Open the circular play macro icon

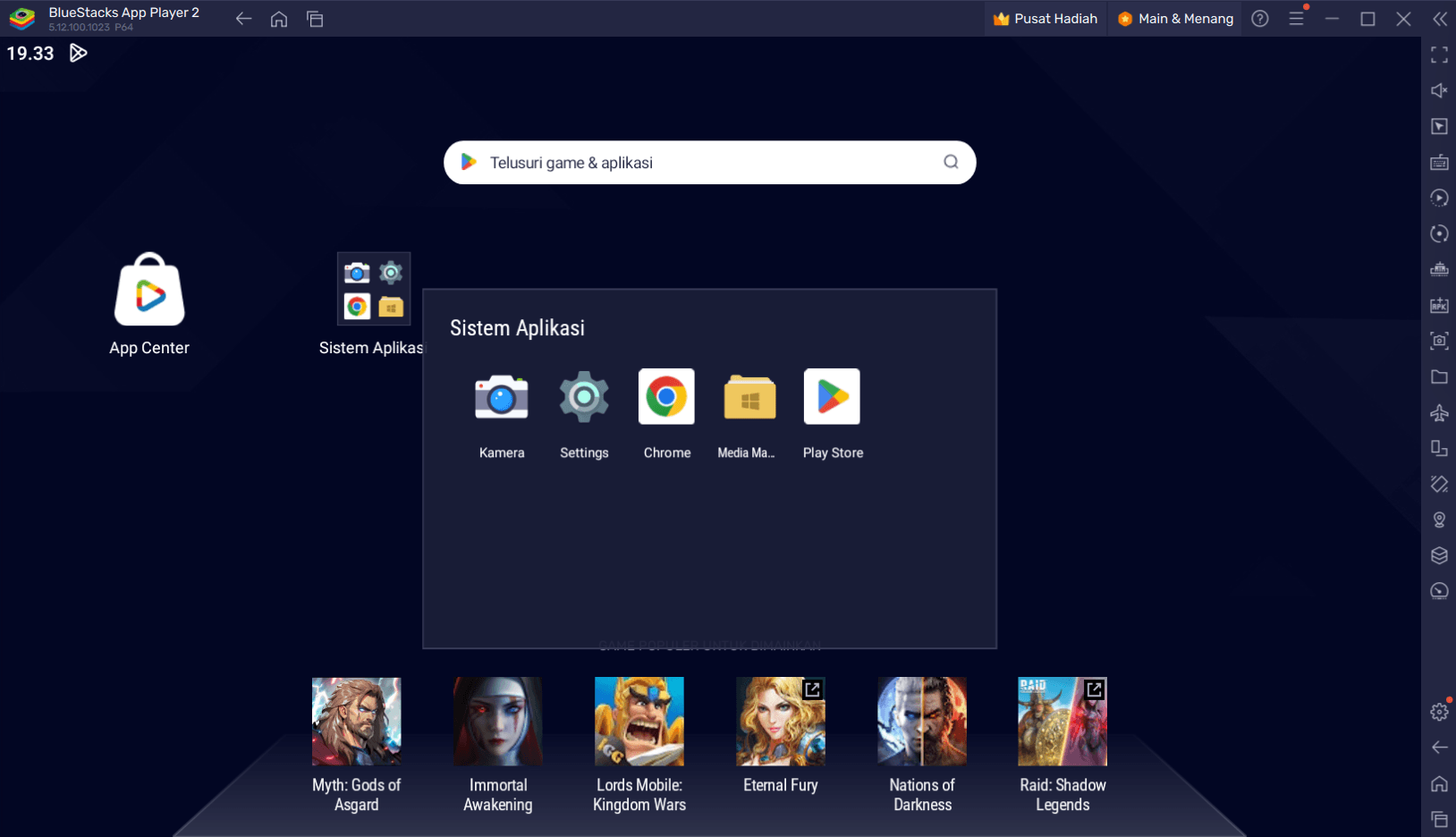(1439, 199)
